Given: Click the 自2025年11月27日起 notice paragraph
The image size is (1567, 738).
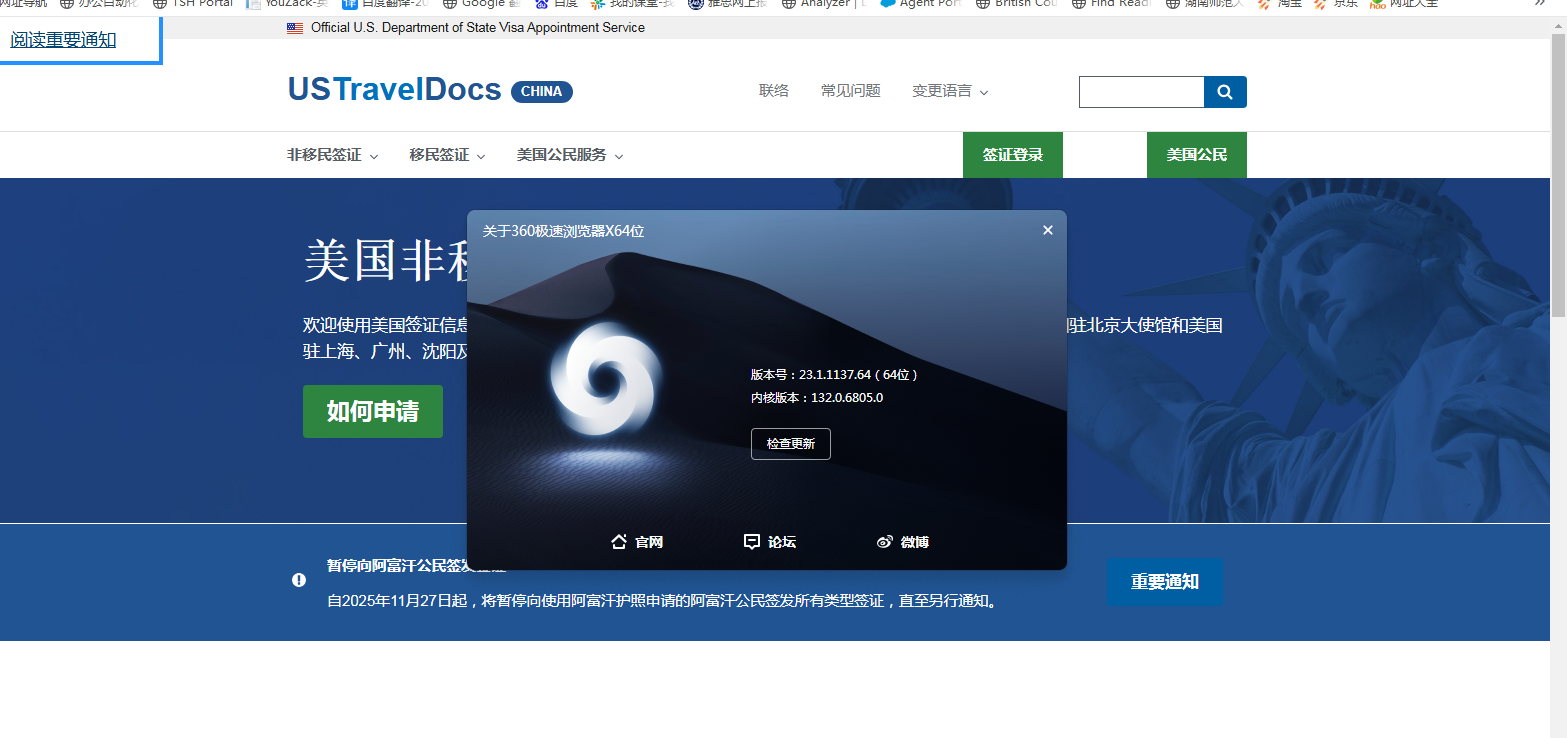Looking at the screenshot, I should point(663,602).
